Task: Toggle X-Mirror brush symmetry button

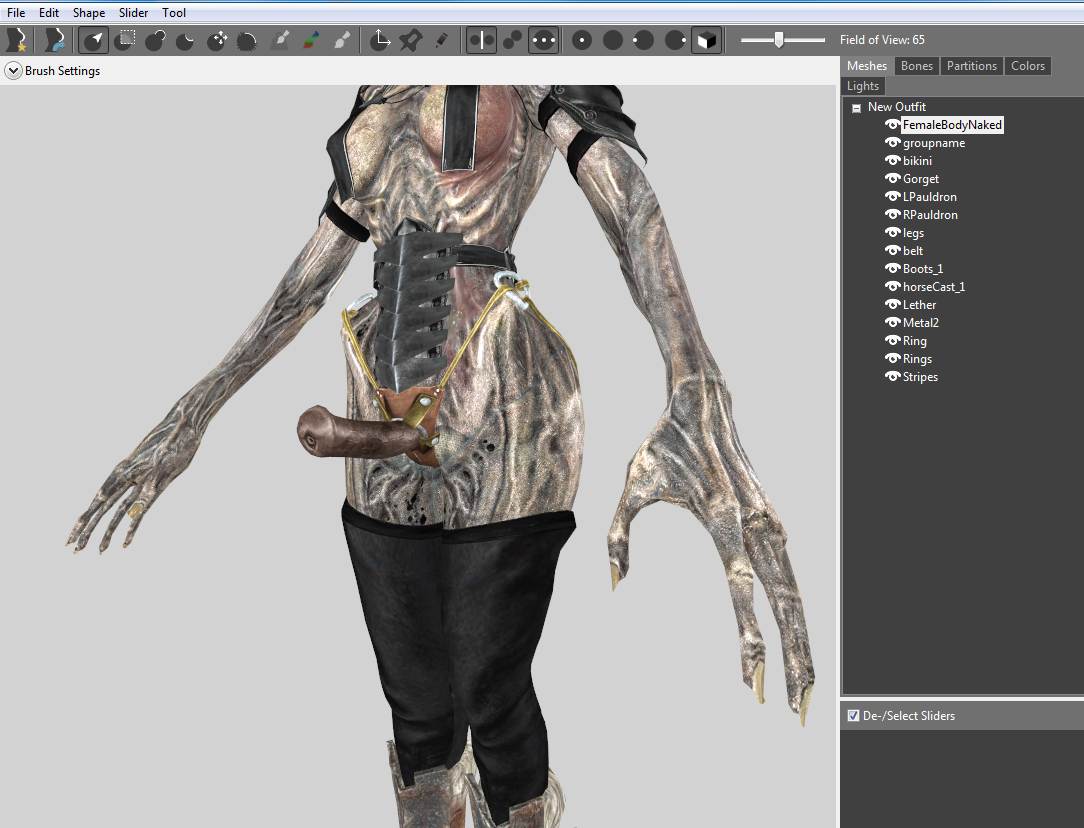Action: (481, 40)
